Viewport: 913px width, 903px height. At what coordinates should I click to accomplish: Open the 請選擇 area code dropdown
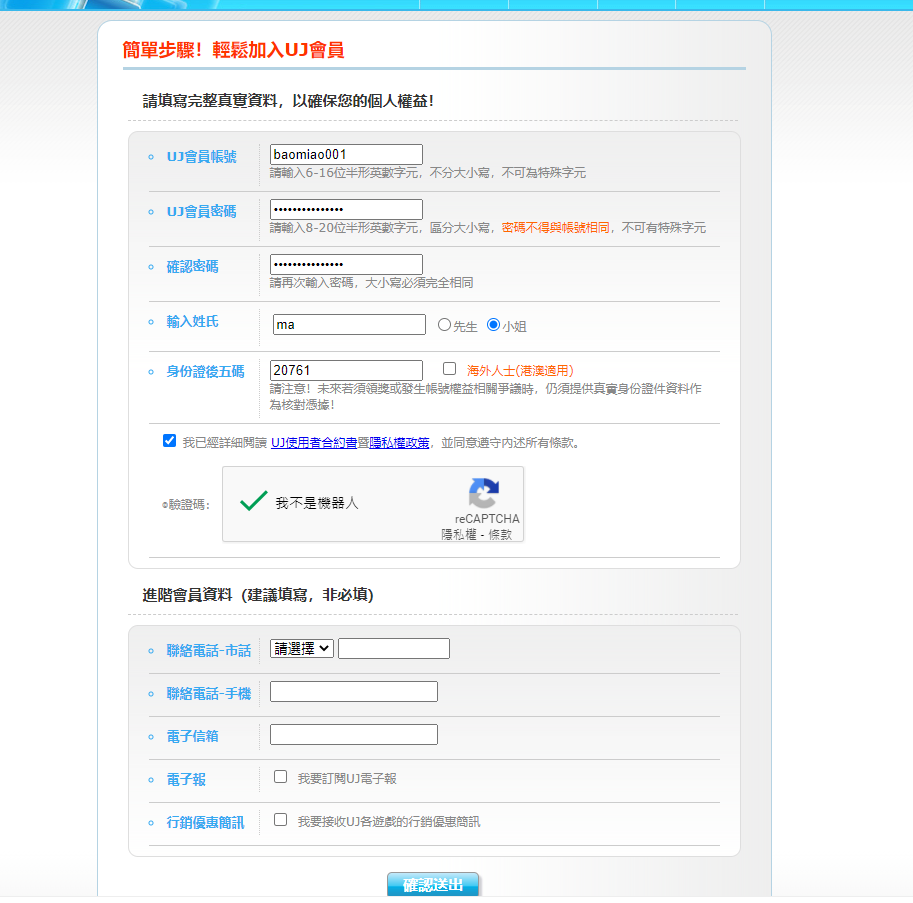[302, 649]
